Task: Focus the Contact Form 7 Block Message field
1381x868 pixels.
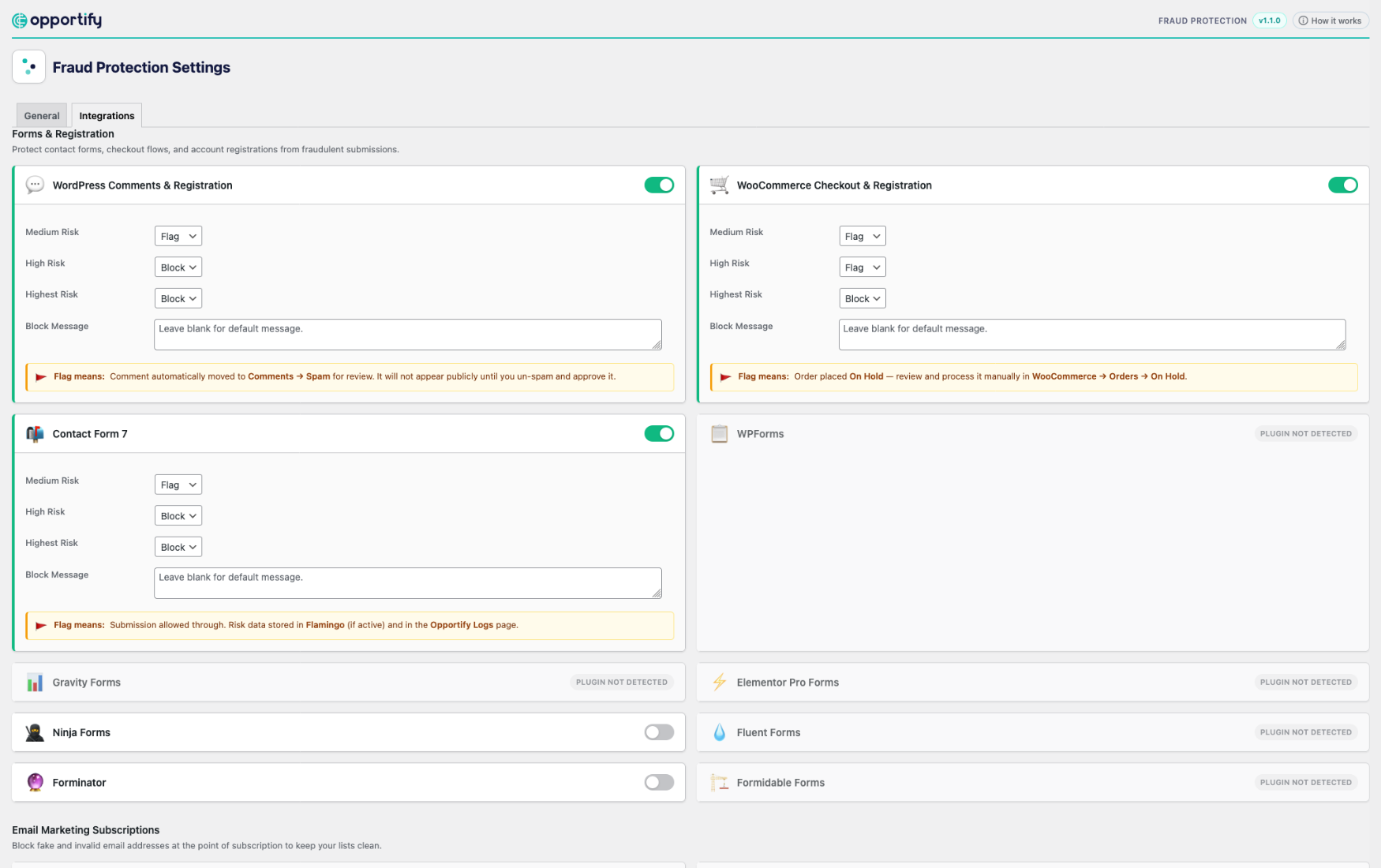Action: (408, 583)
